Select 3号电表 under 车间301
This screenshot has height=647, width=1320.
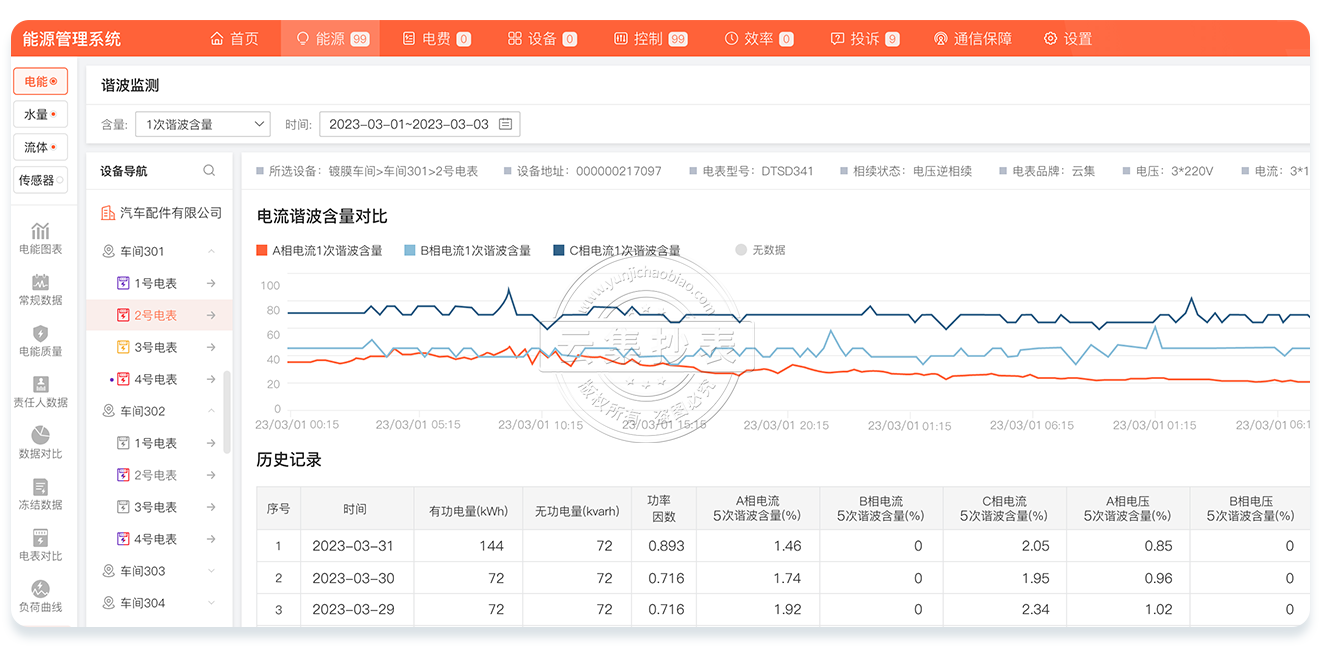155,347
